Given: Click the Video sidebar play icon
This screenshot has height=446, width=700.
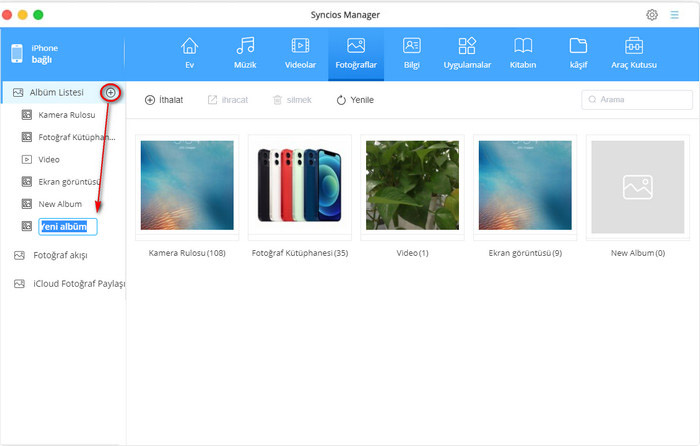Looking at the screenshot, I should tap(27, 159).
